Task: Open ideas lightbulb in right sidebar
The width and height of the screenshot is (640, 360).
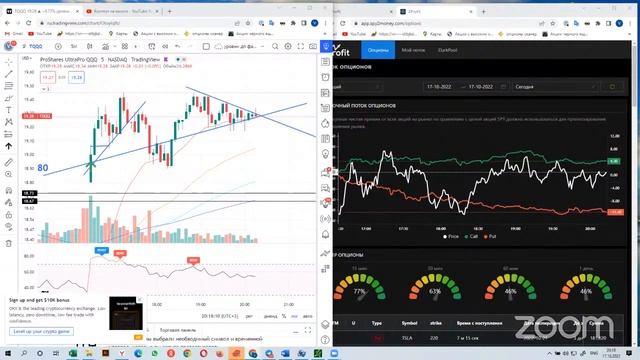Action: 325,154
